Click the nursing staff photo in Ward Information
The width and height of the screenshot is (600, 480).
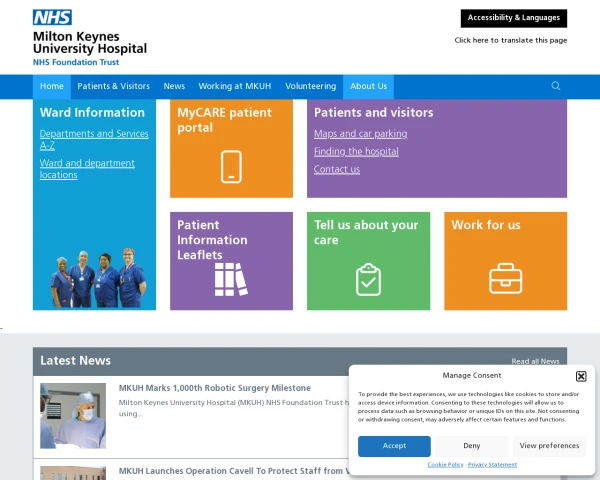pos(98,278)
